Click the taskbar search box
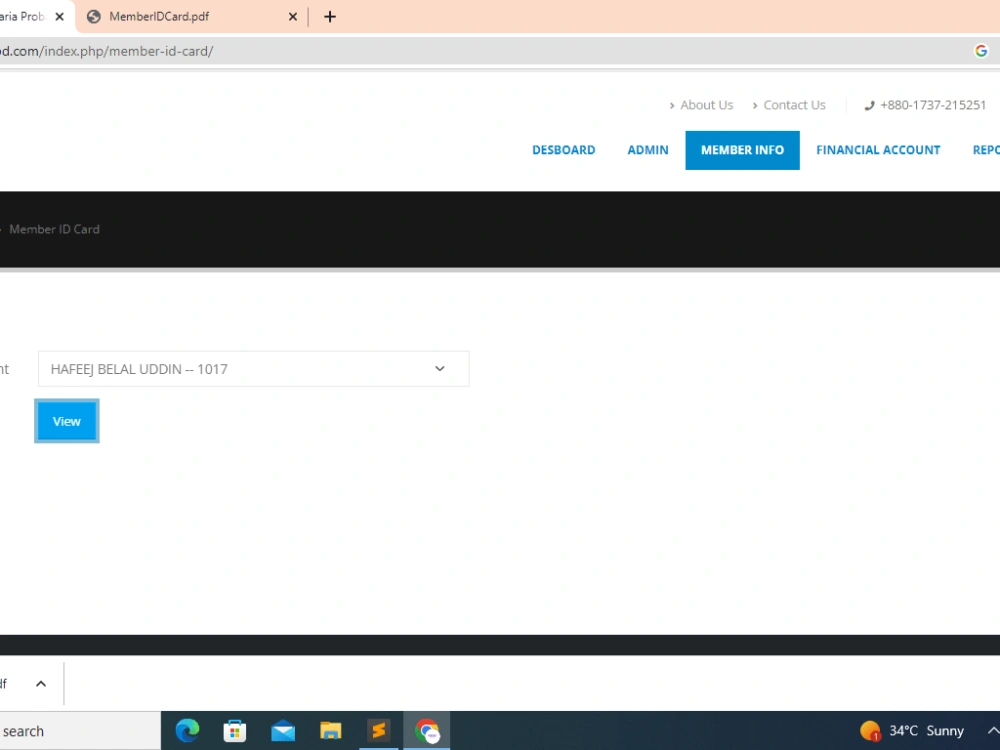The image size is (1000, 750). 80,731
